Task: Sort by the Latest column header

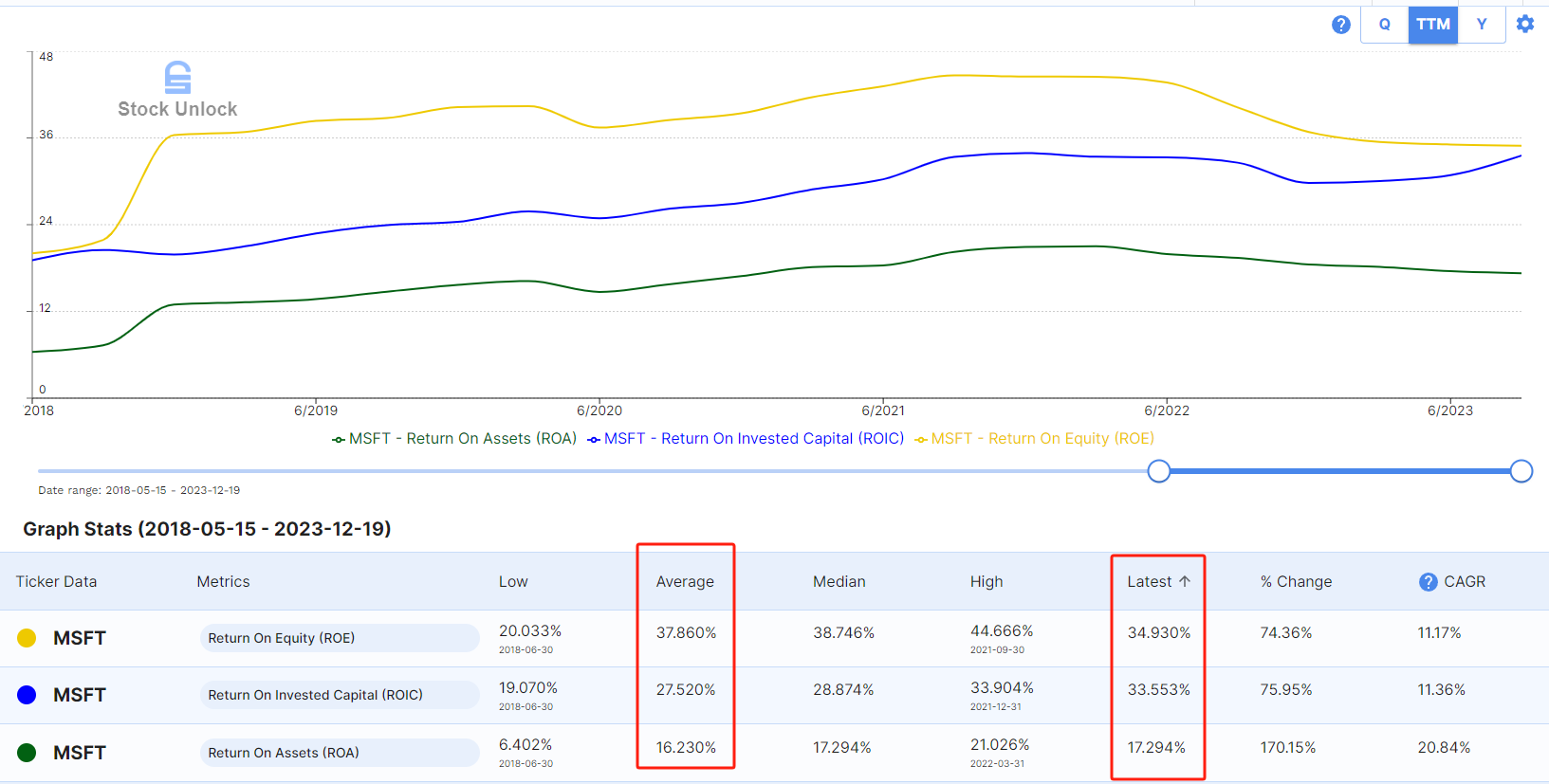Action: [x=1149, y=582]
